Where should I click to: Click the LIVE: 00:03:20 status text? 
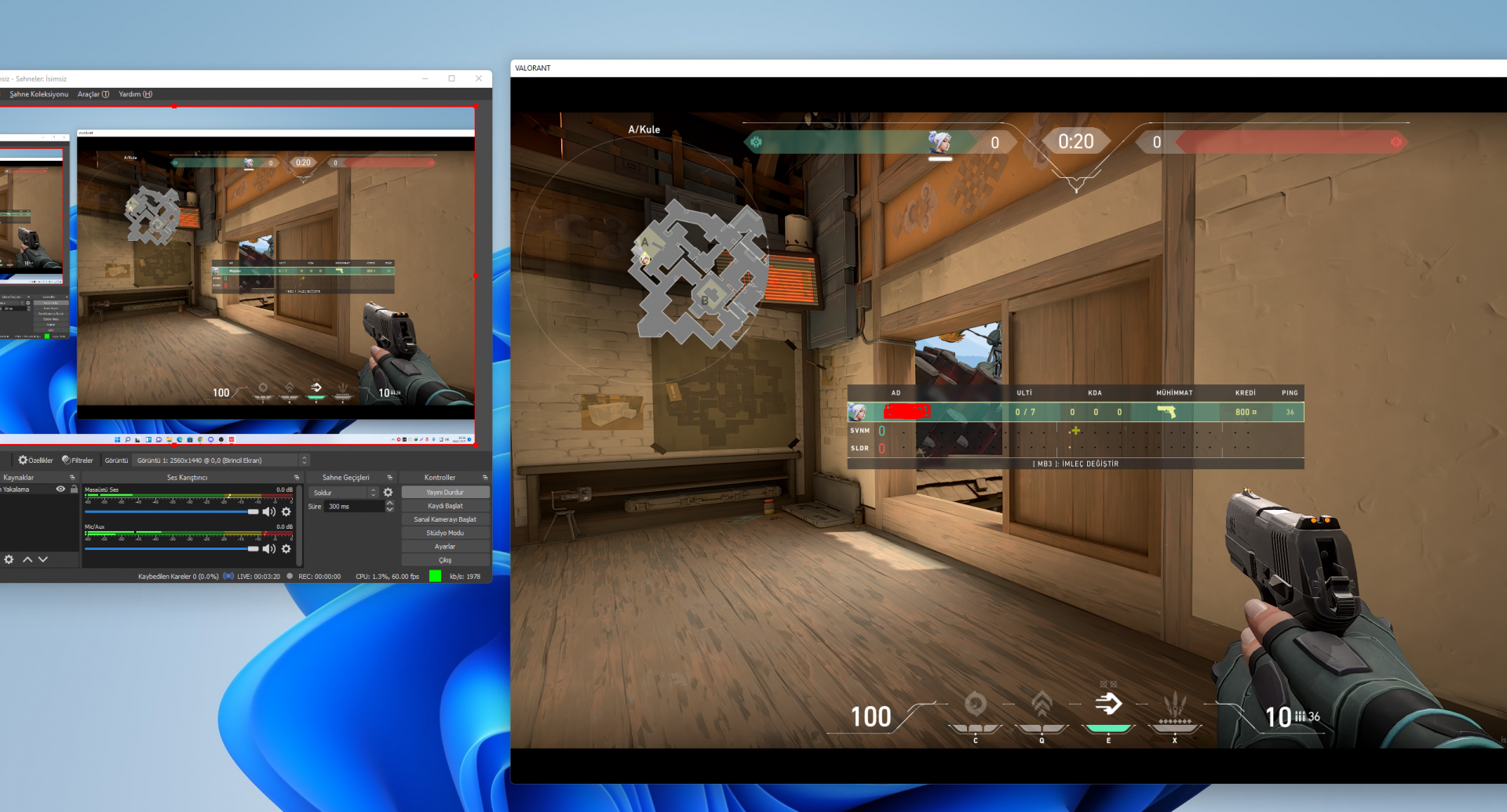(258, 577)
